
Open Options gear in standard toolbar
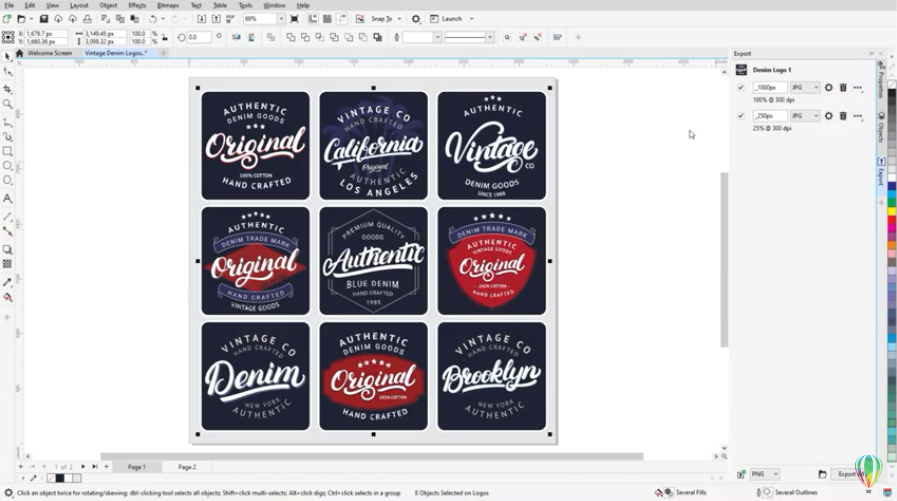point(416,19)
